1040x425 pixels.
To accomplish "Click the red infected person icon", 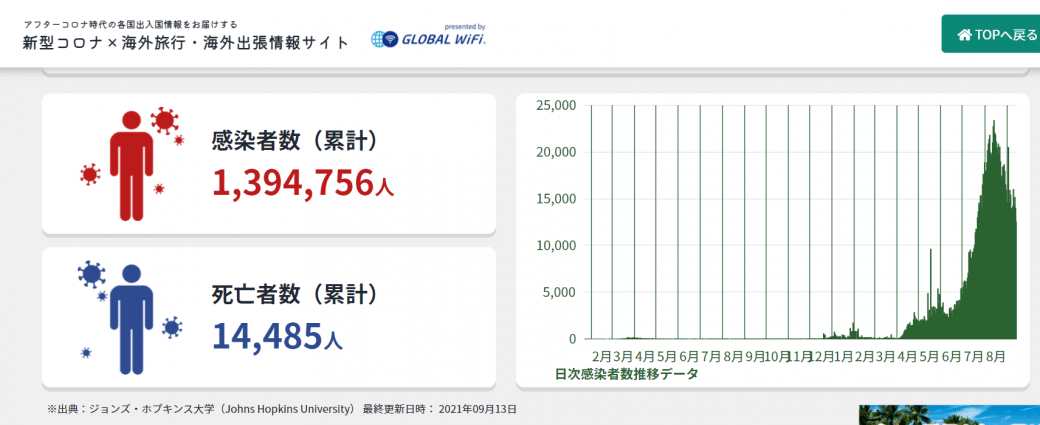I will (131, 165).
